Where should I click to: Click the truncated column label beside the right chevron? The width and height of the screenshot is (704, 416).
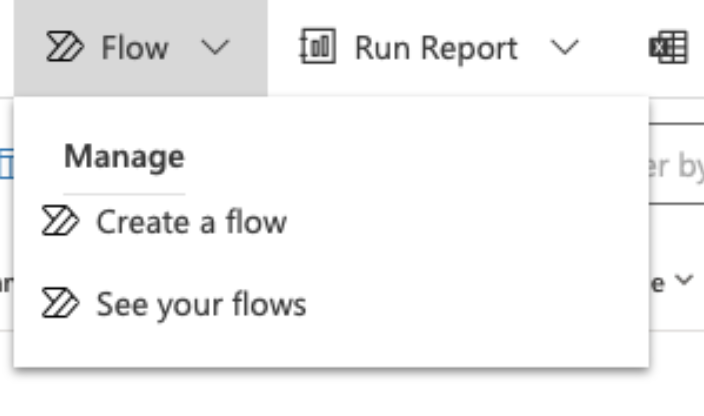tap(659, 283)
